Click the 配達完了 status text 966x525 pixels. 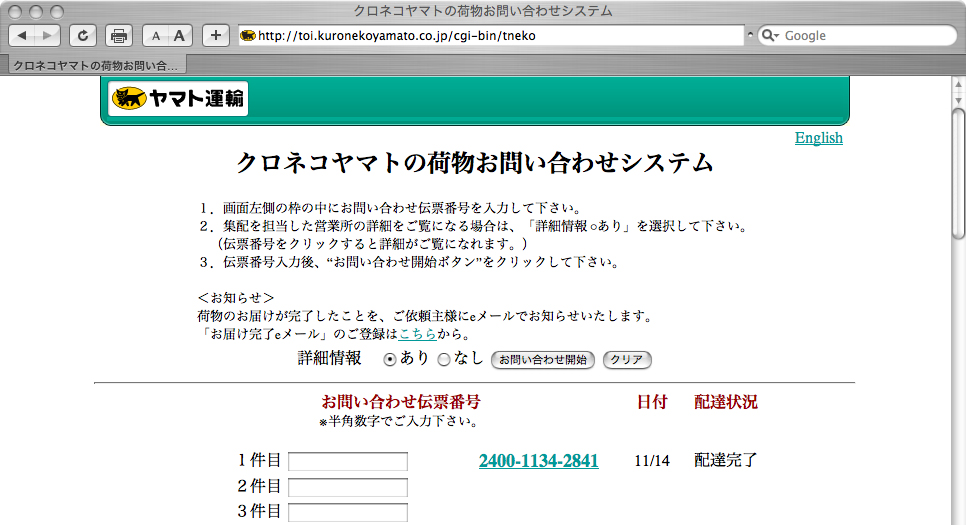click(x=726, y=460)
